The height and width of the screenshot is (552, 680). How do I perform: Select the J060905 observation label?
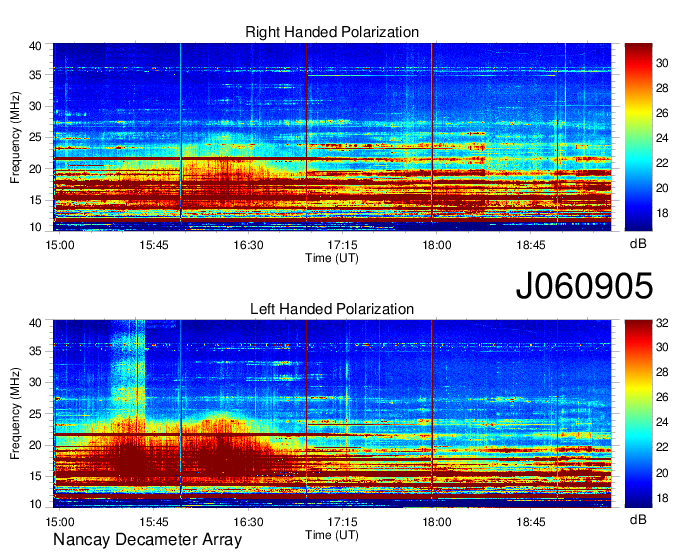point(584,285)
